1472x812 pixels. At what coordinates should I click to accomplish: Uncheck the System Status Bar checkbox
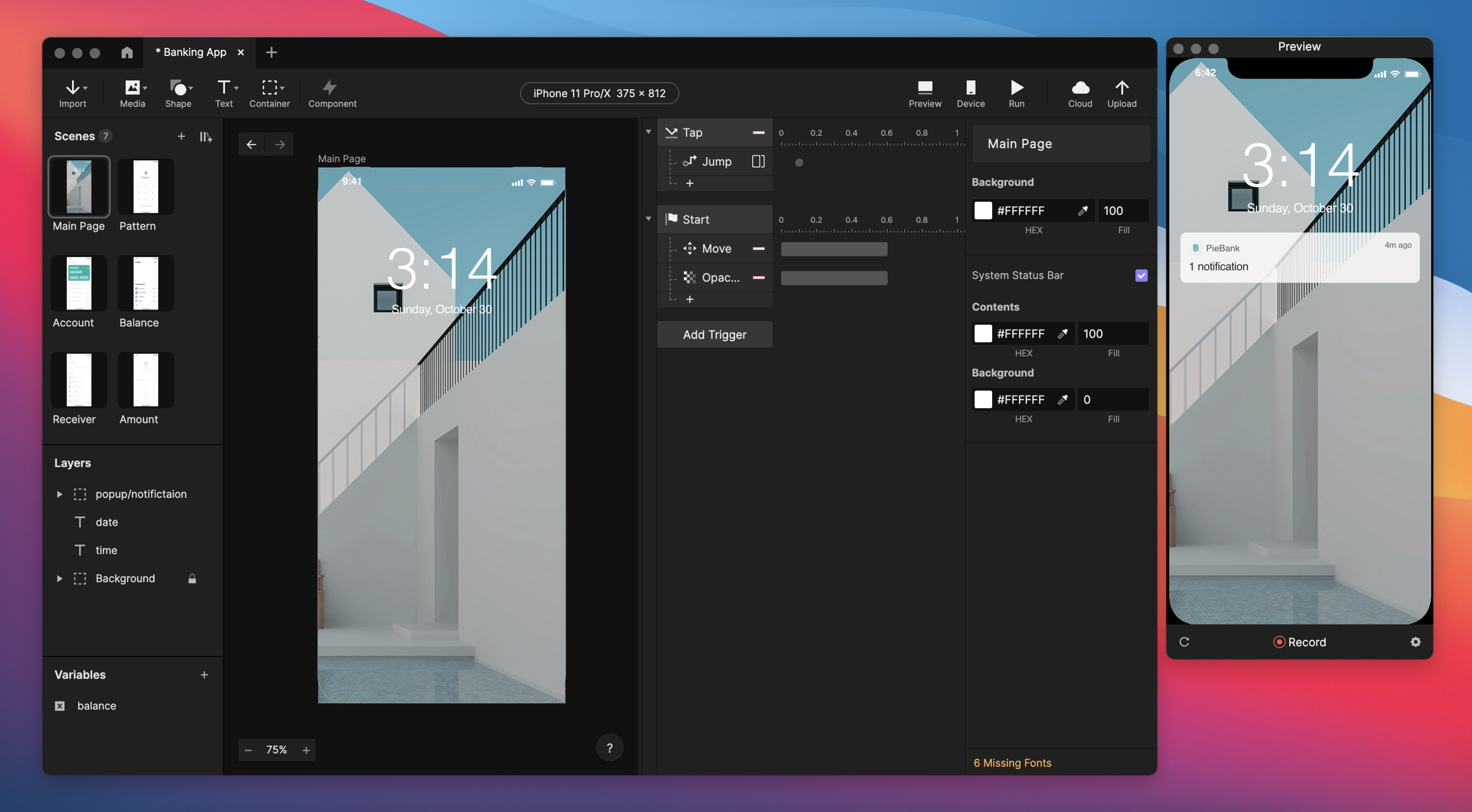(1141, 275)
